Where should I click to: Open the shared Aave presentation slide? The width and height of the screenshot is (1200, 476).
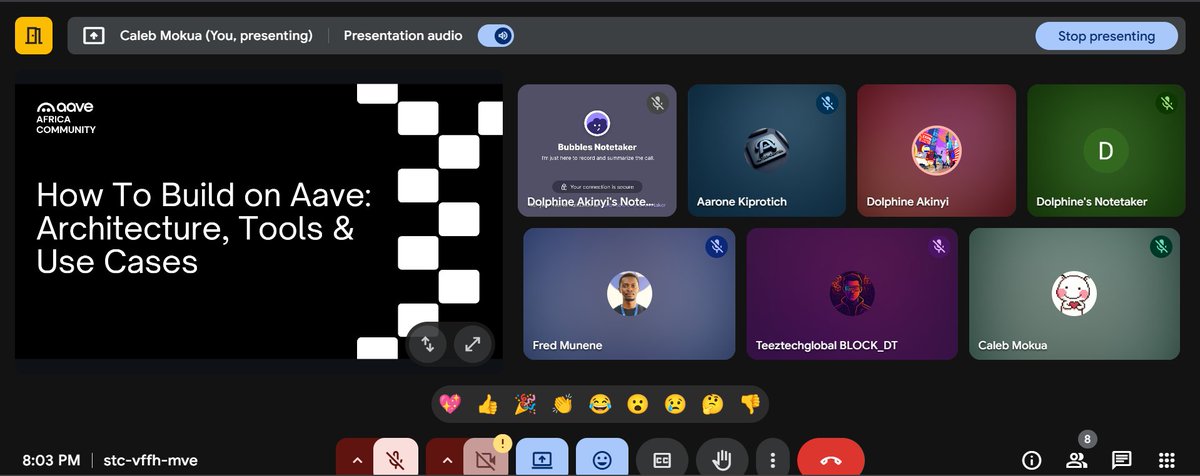259,221
